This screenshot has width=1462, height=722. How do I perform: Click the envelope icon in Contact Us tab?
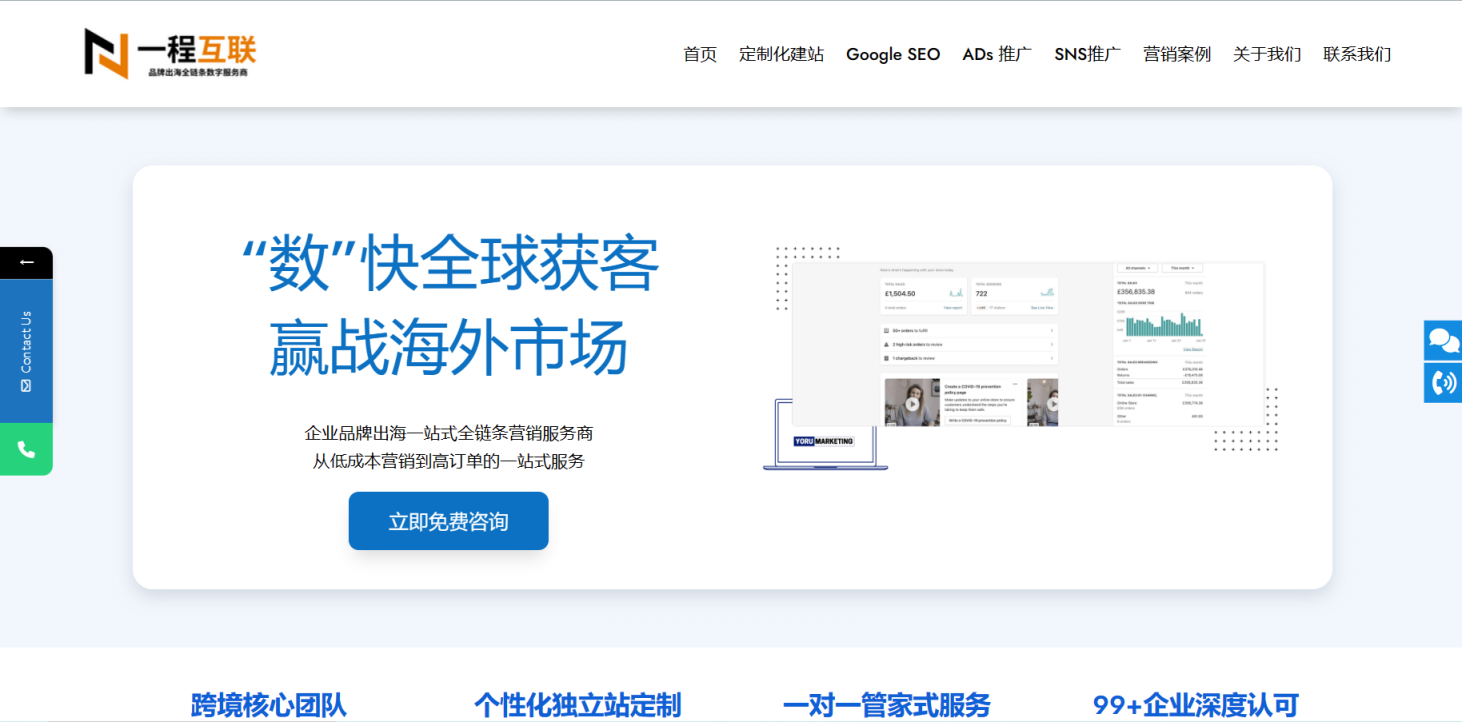[26, 384]
